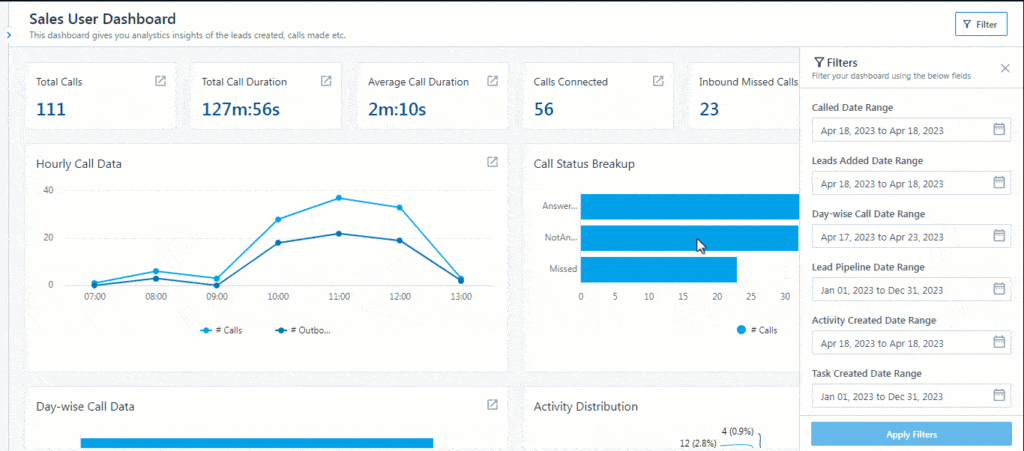Apply Filters to the dashboard
Screen dimensions: 1024x451
click(911, 434)
